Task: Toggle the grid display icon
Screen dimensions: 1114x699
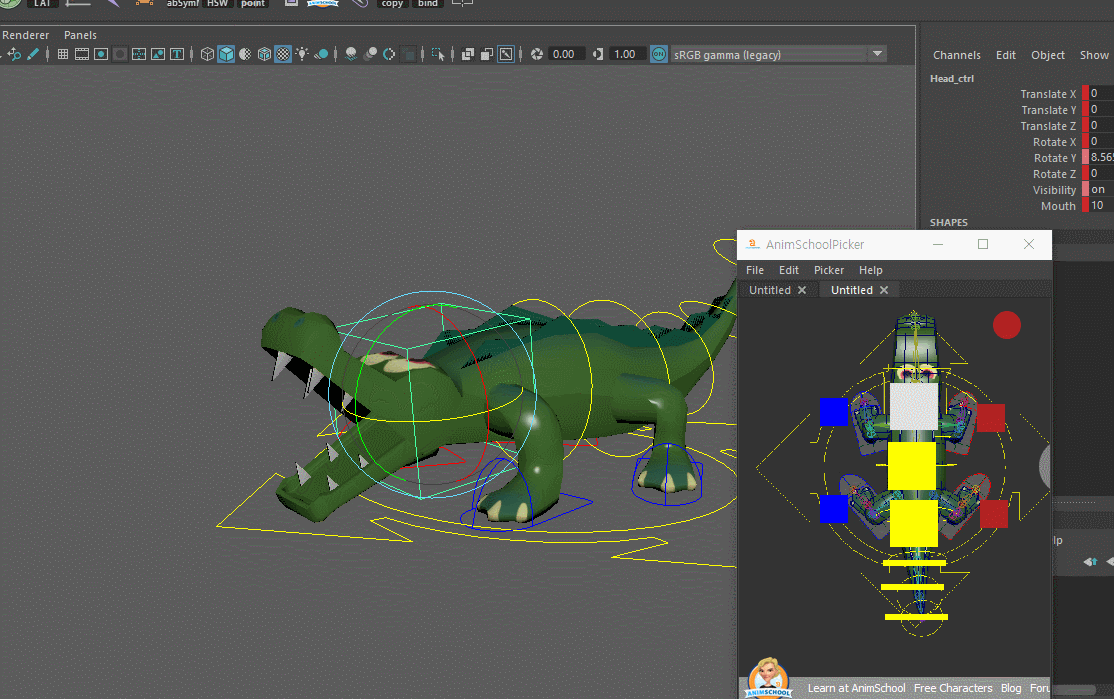Action: pos(63,54)
